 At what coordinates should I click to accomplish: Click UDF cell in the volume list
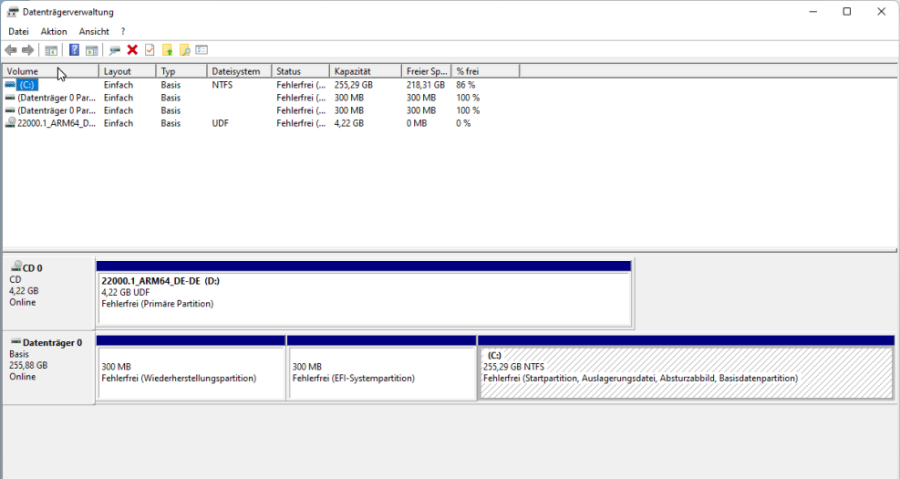coord(220,123)
